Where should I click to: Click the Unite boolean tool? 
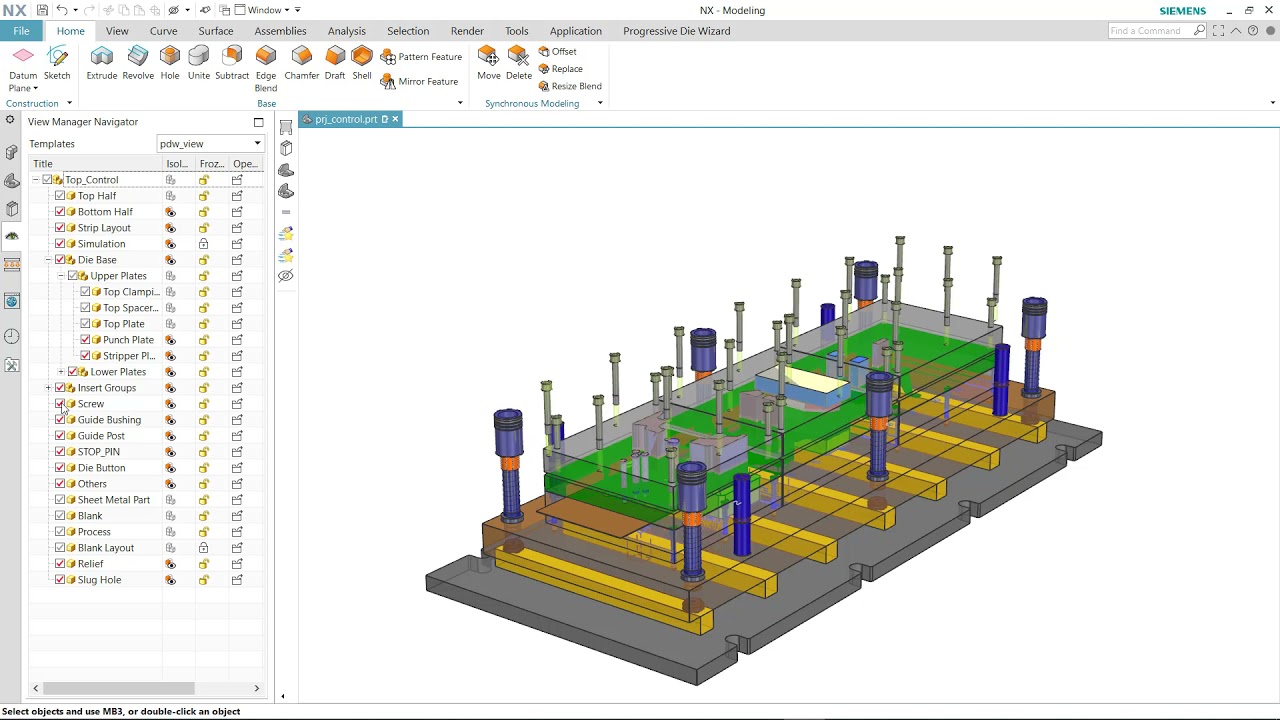[x=199, y=63]
